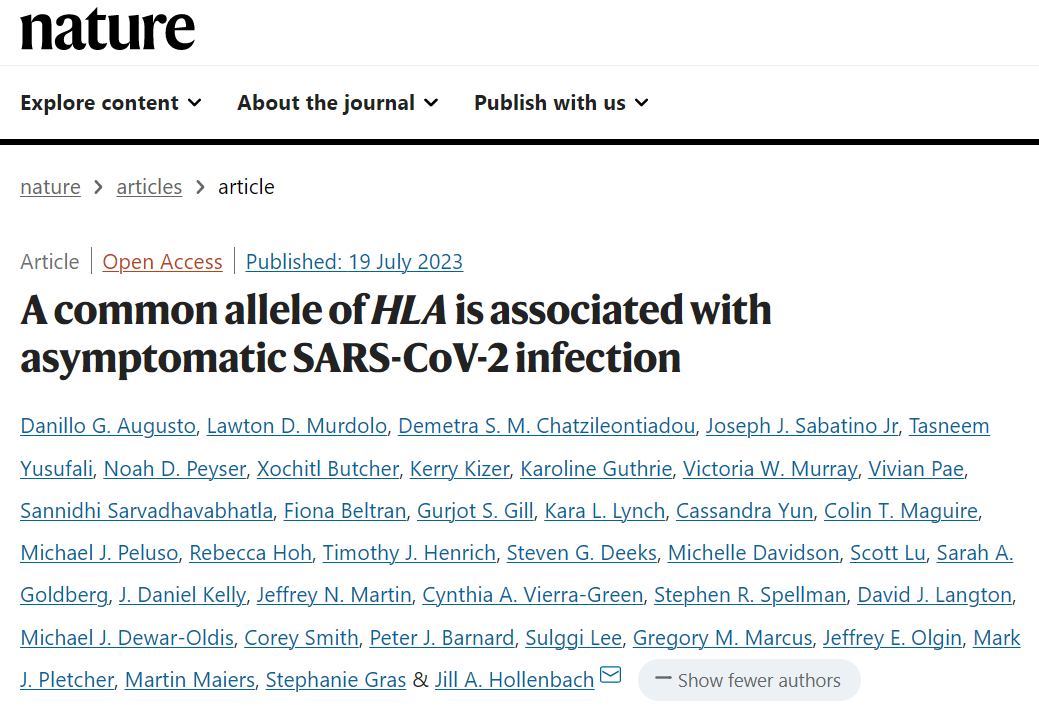Open author Jill A. Hollenbach
Screen dimensions: 1039x706
tap(514, 680)
